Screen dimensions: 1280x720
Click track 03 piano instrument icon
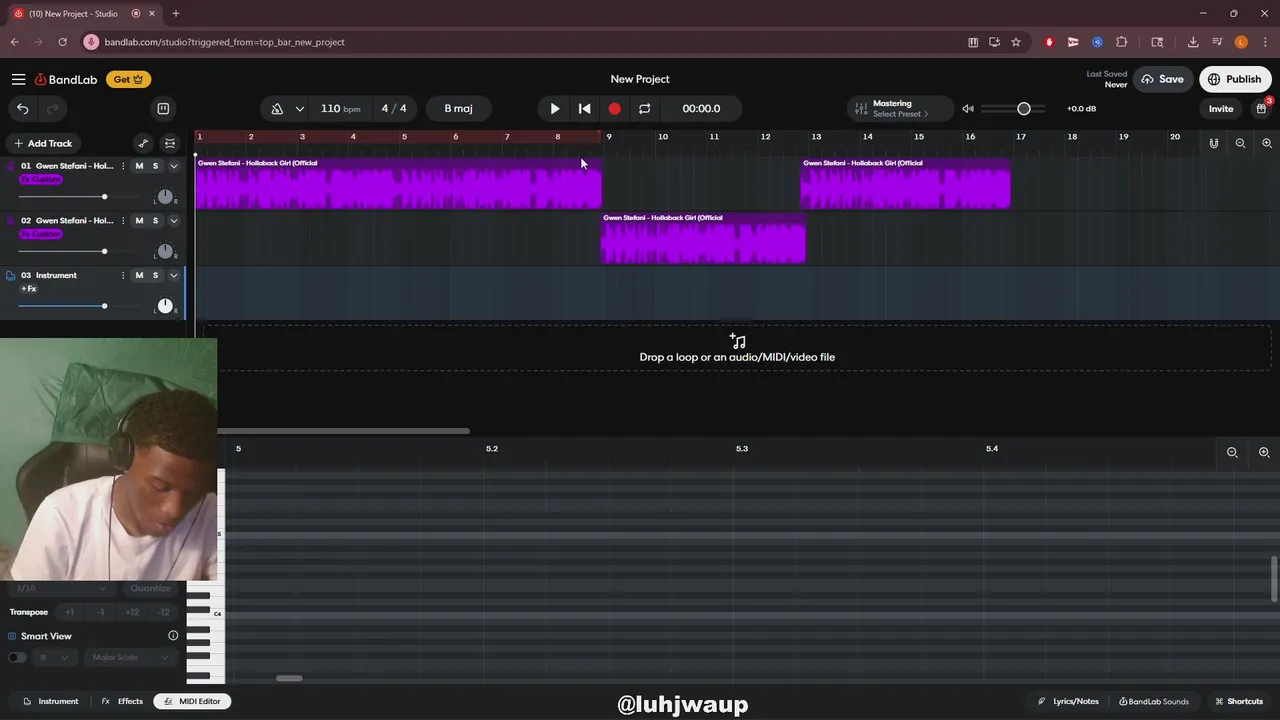[11, 275]
